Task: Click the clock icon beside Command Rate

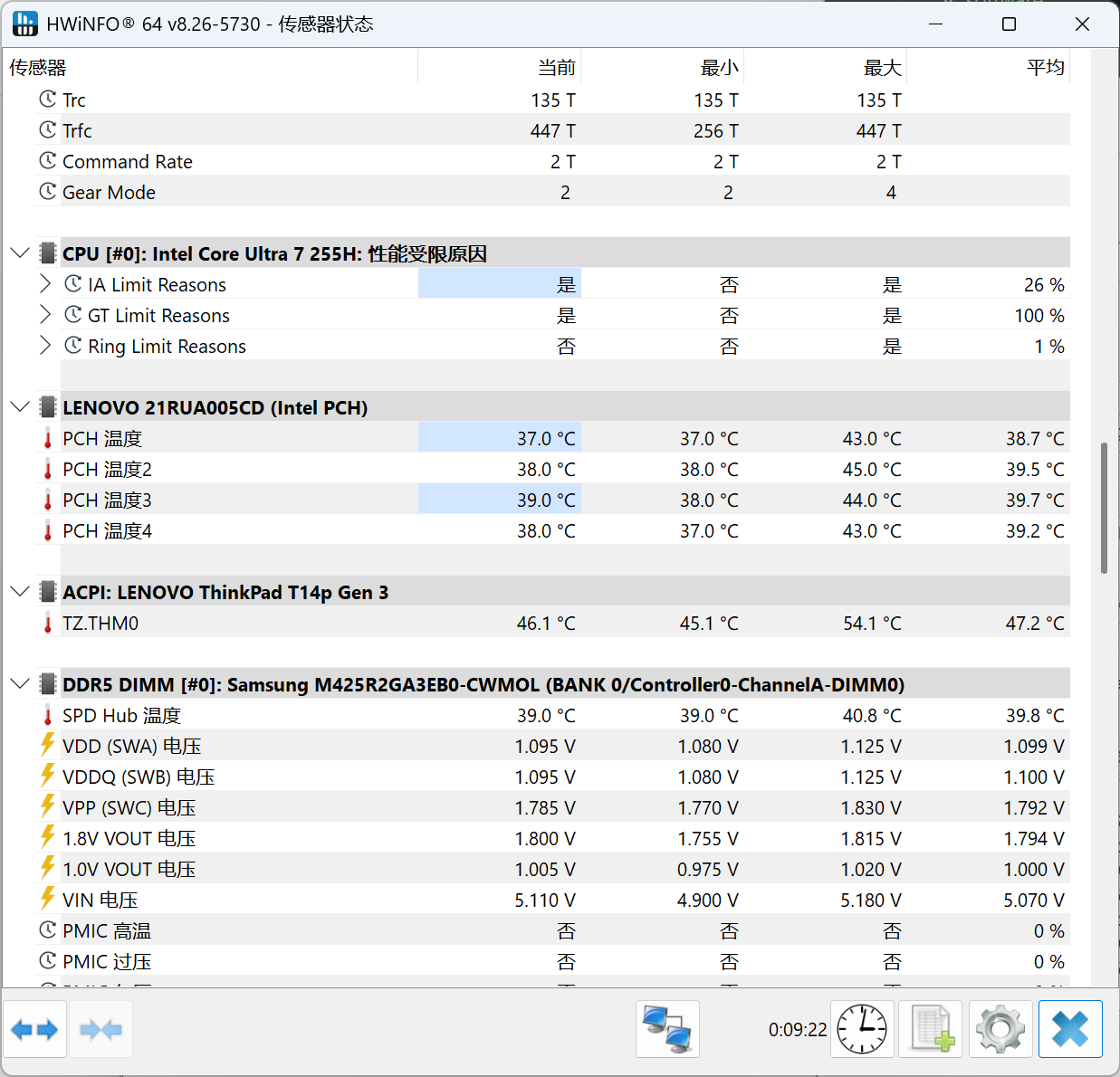Action: pyautogui.click(x=48, y=160)
